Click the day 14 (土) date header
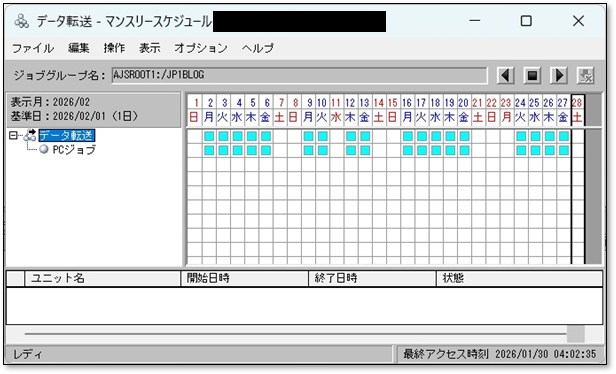The image size is (616, 374). pos(379,110)
